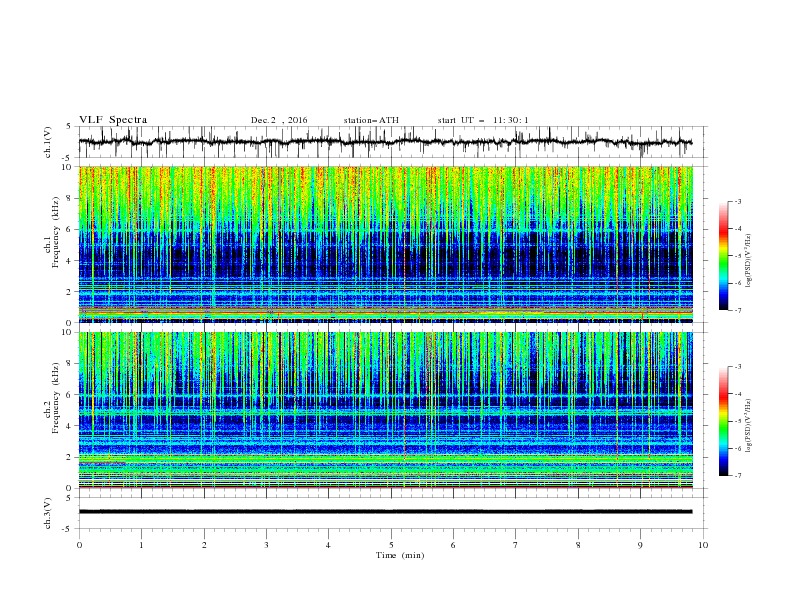Click the "4" kHz tick of ch.2 spectrogram

pyautogui.click(x=71, y=426)
